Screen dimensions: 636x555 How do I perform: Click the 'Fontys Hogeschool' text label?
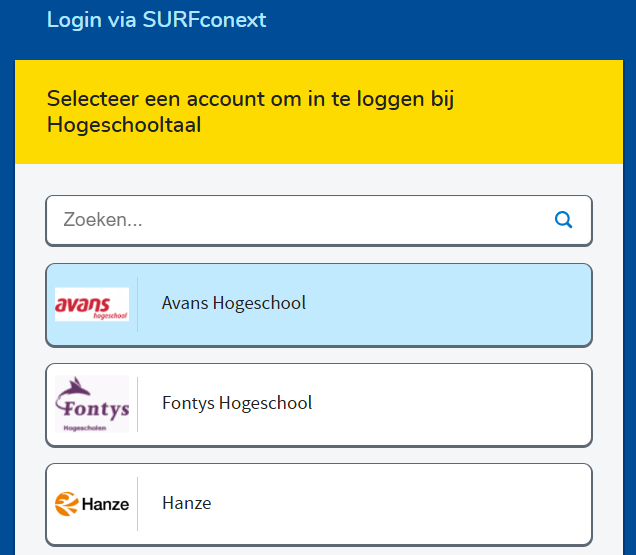237,403
